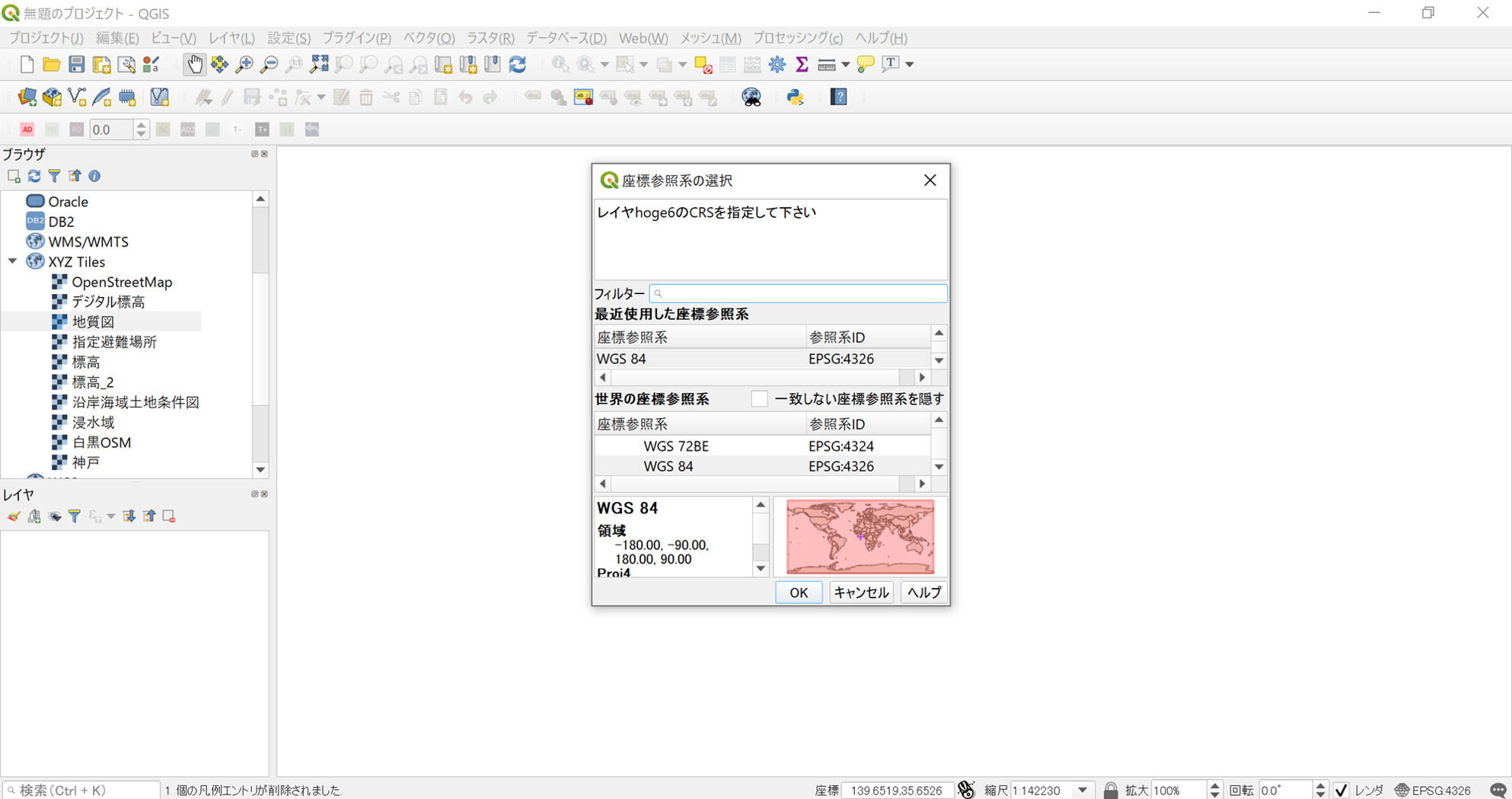
Task: Collapse the XYZ Tiles tree node
Action: (13, 261)
